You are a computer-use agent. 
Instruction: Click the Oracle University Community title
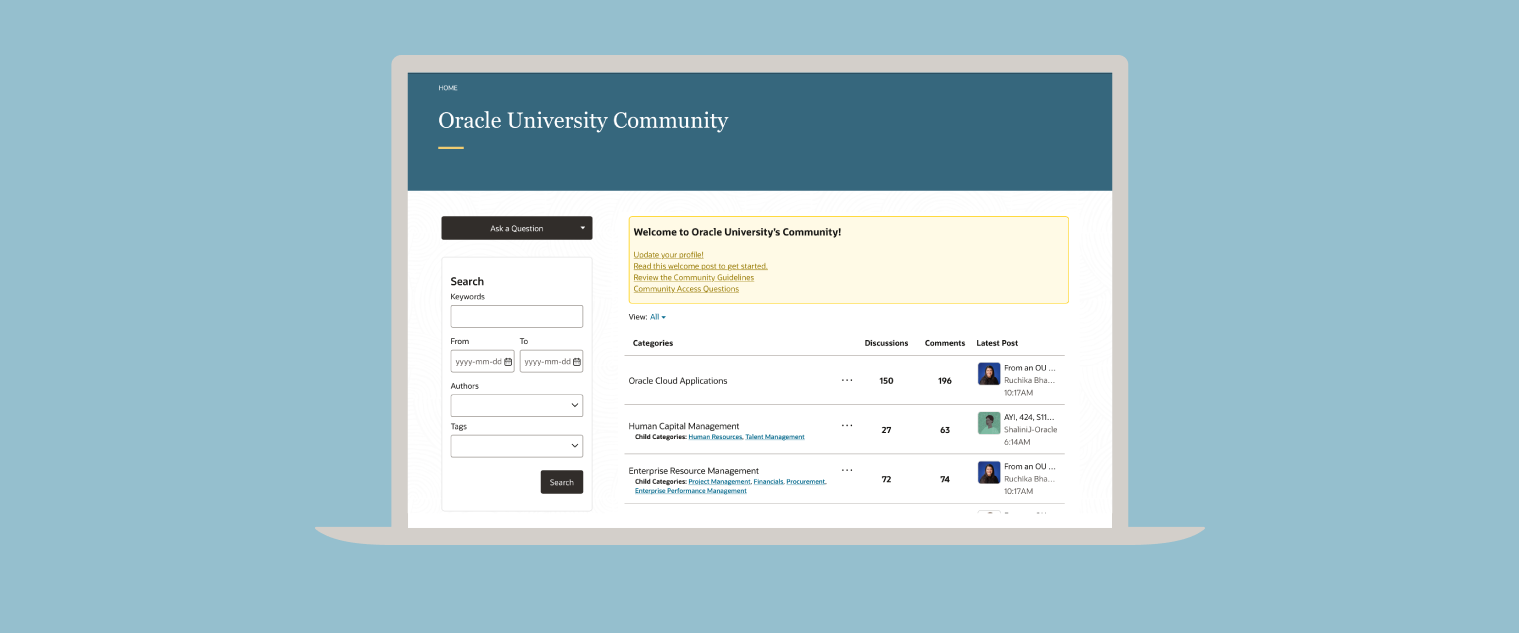click(x=583, y=121)
